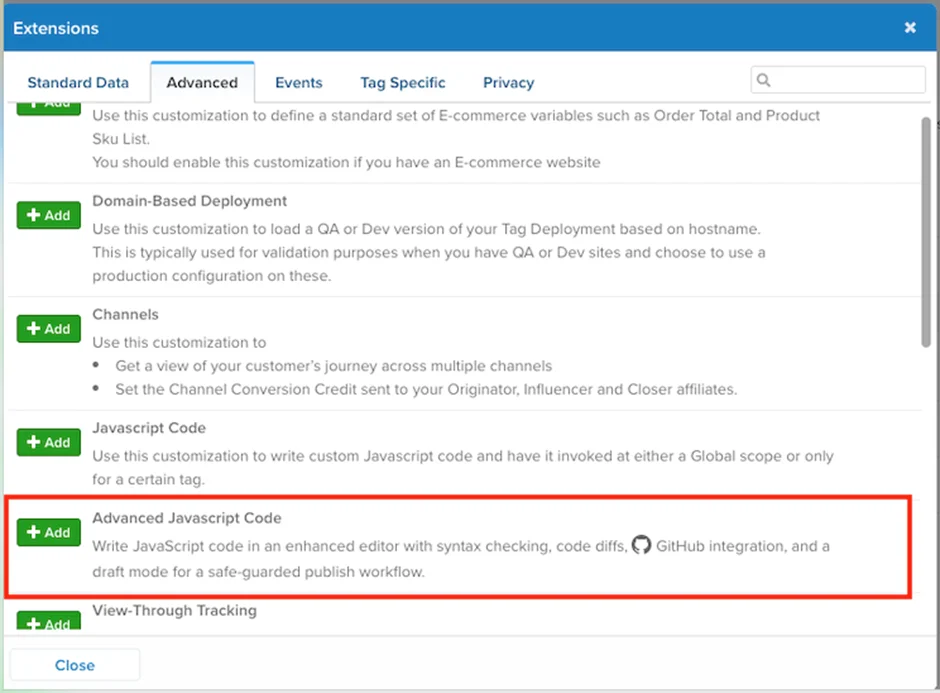This screenshot has width=940, height=693.
Task: Click the plus icon beside Javascript Code
Action: click(33, 442)
